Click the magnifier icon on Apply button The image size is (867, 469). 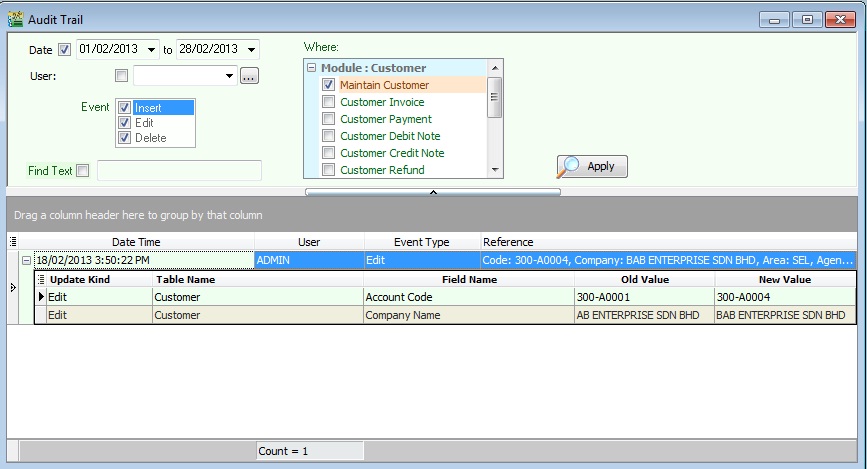[570, 166]
